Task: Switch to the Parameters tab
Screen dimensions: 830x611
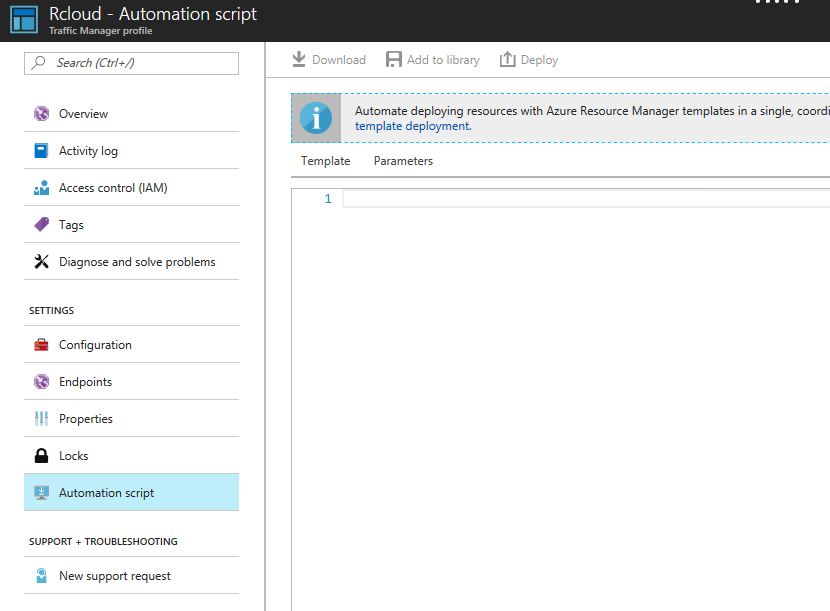Action: (x=403, y=161)
